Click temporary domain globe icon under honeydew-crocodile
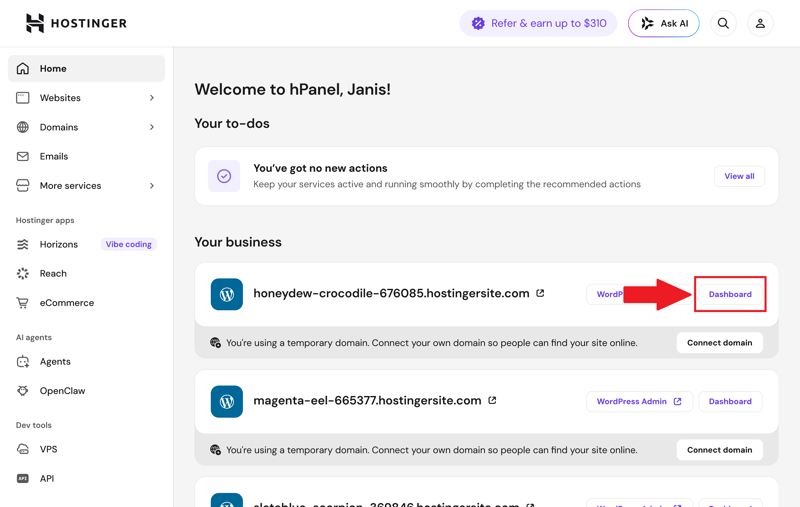The image size is (800, 507). point(215,343)
